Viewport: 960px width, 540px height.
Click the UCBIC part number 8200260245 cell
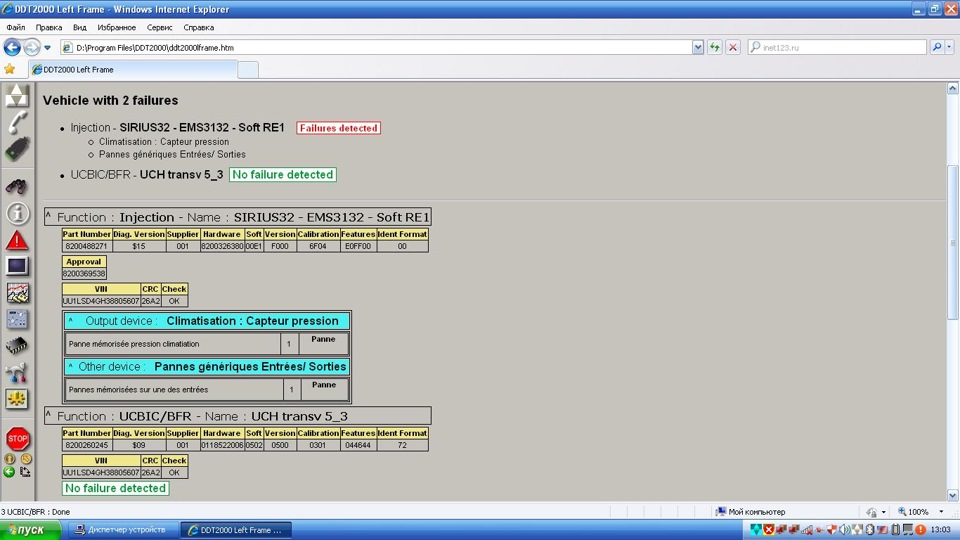(86, 445)
